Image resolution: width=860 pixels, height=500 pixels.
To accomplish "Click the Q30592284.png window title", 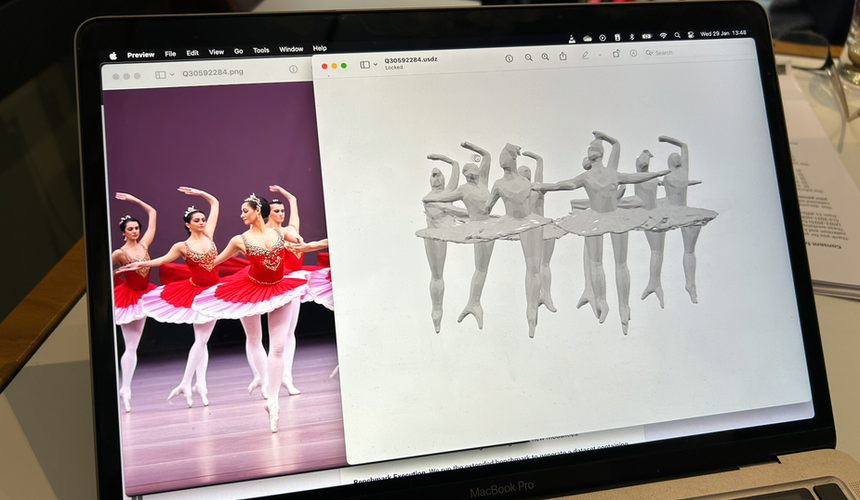I will [x=213, y=72].
